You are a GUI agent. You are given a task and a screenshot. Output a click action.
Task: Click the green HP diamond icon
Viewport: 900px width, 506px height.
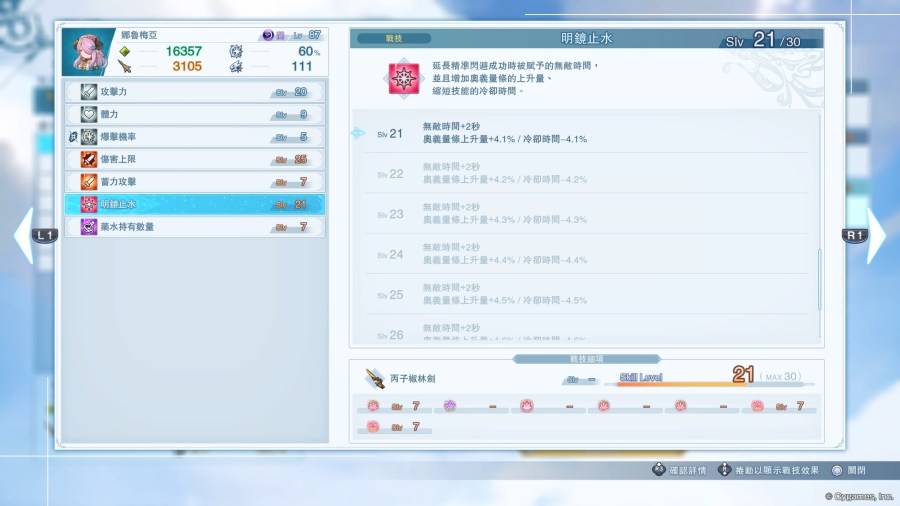(x=125, y=52)
